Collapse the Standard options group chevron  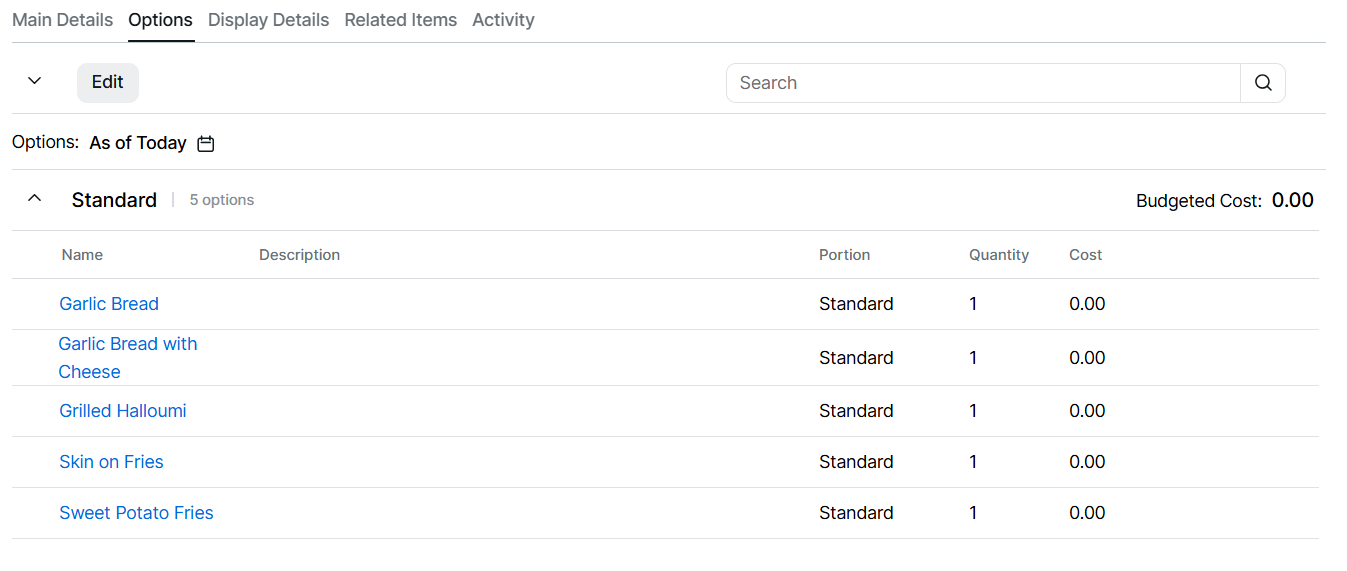35,199
